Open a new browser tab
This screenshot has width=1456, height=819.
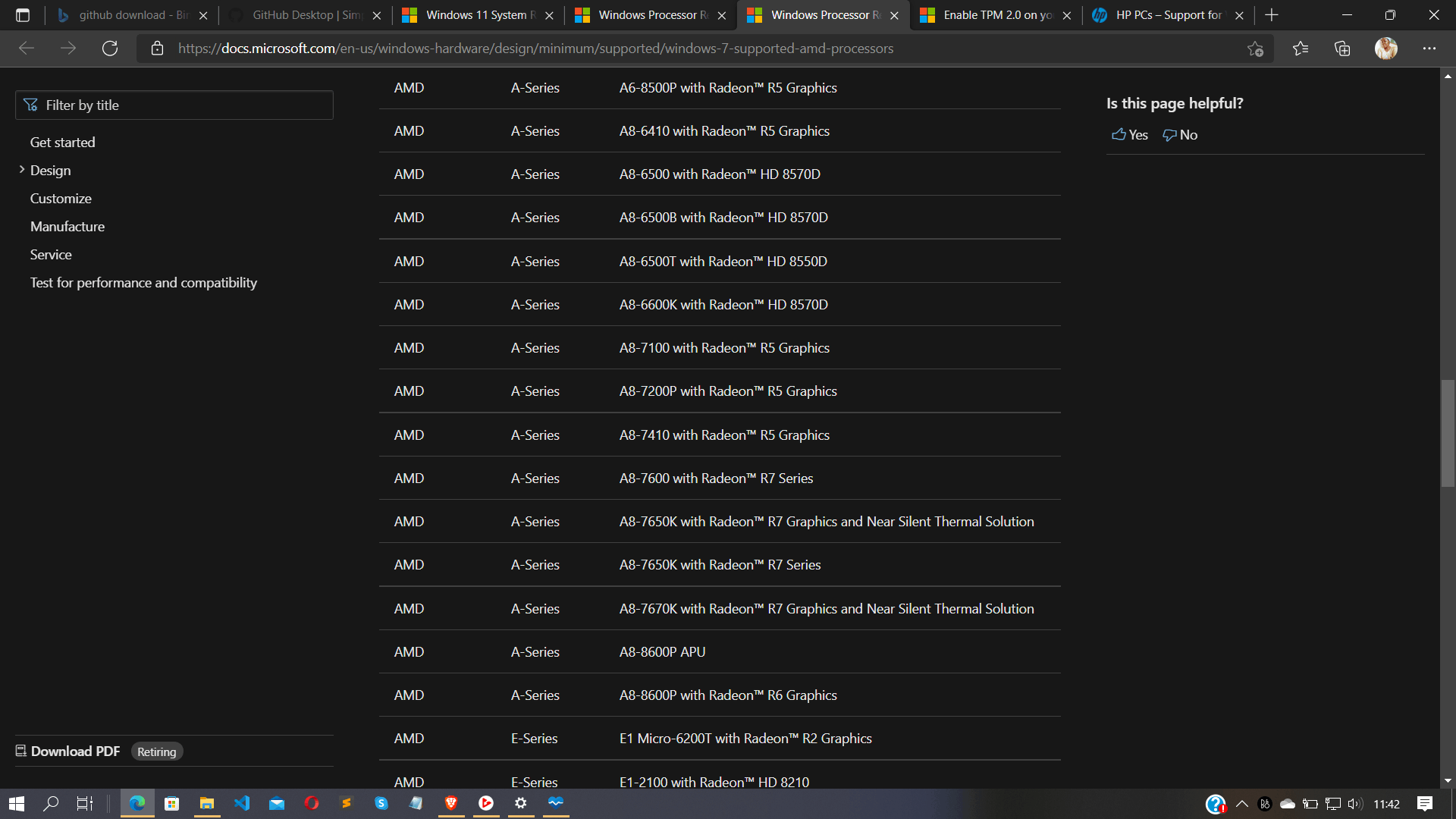[1272, 15]
